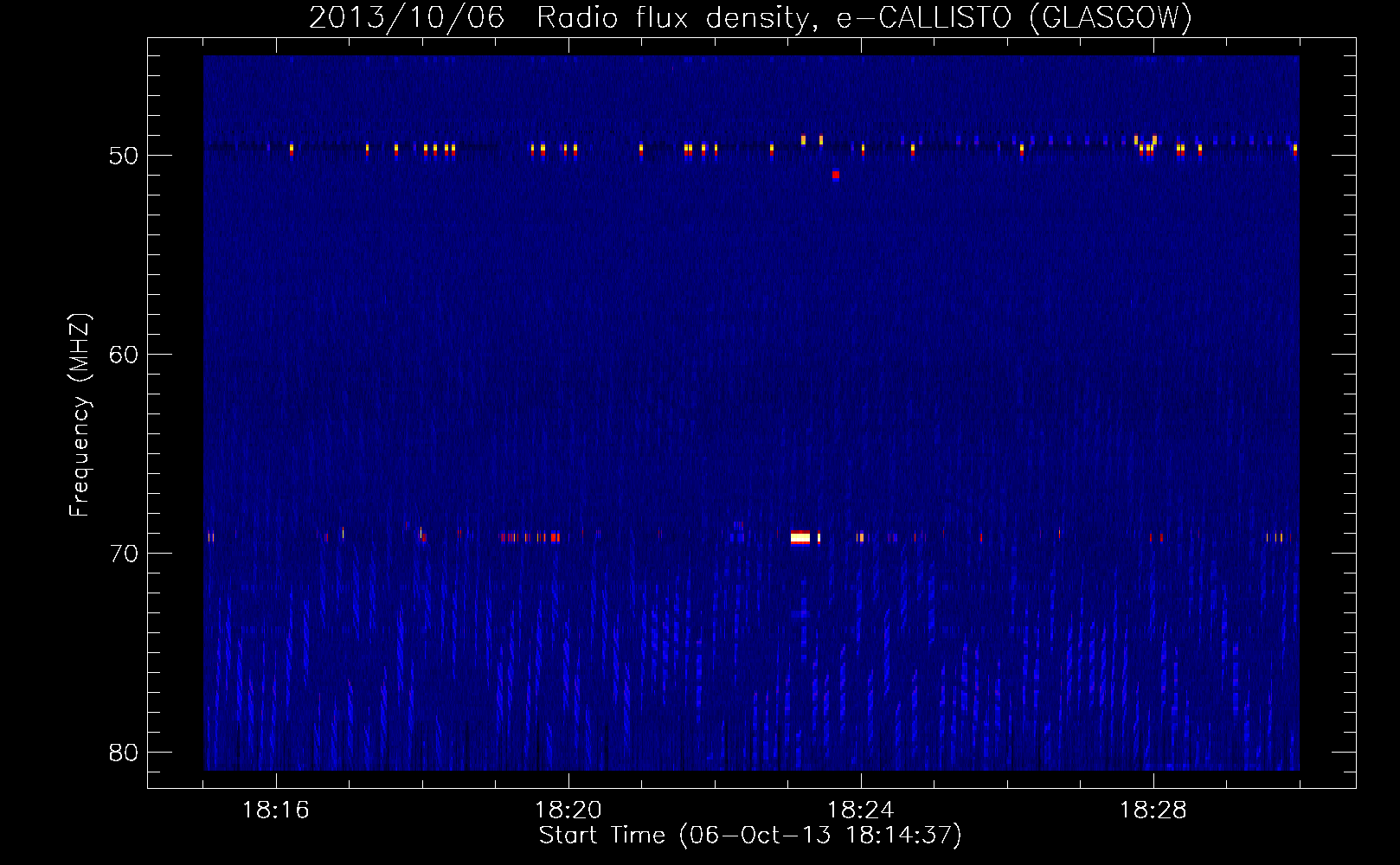Click the 50 MHz frequency tick label

(x=124, y=156)
